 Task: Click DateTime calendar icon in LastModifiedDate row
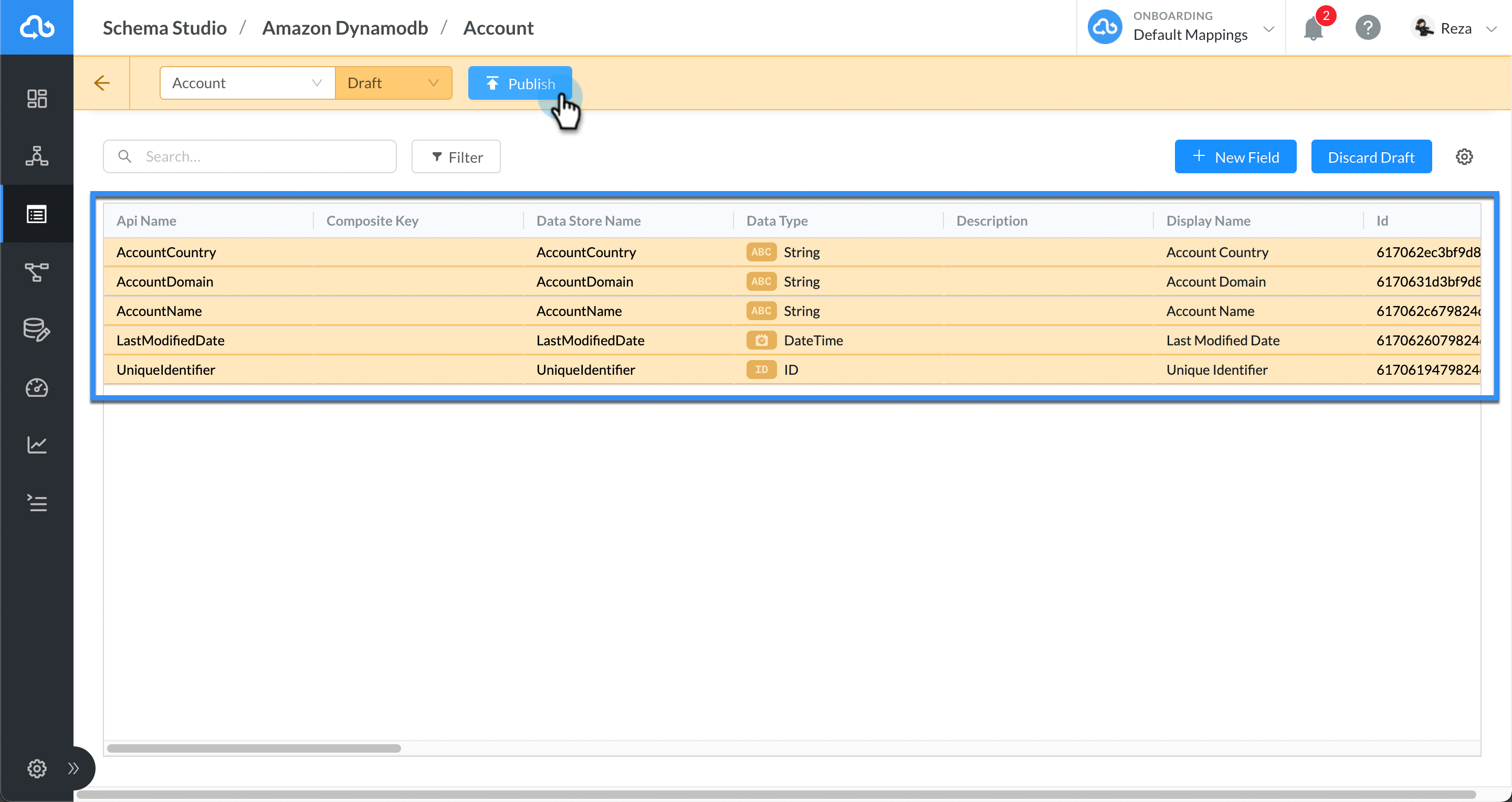(x=761, y=340)
